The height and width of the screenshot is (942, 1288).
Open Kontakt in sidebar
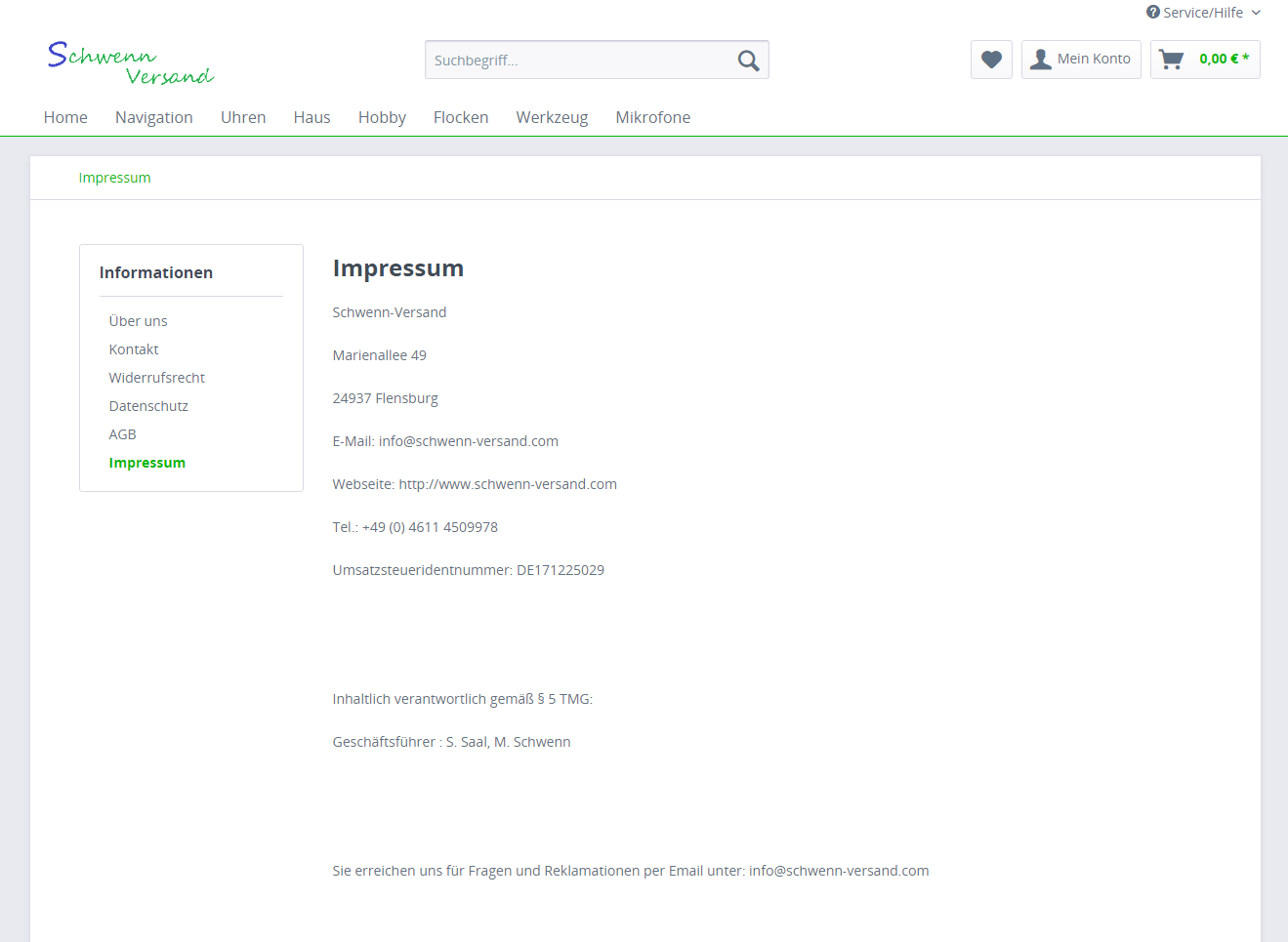tap(134, 349)
